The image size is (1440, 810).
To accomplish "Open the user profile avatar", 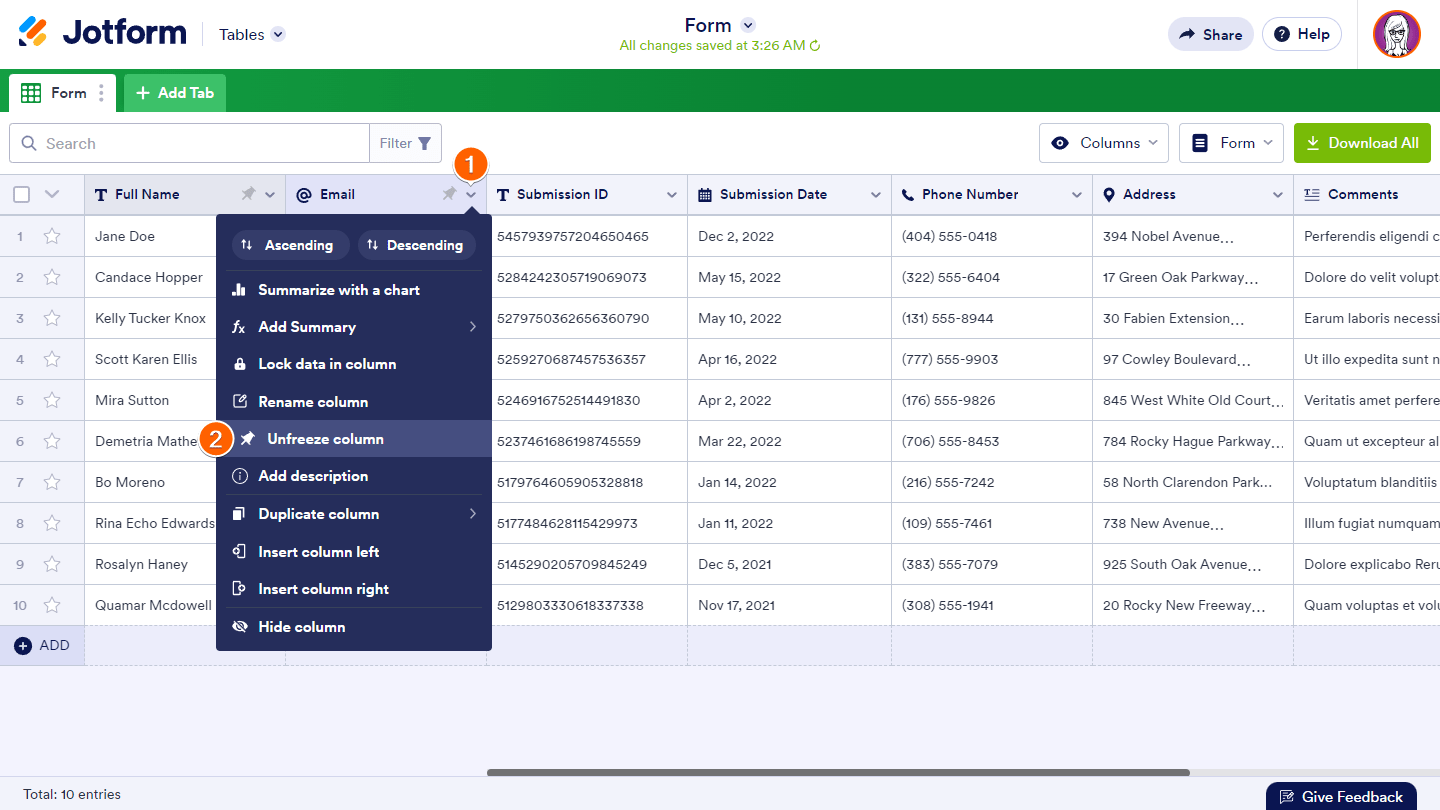I will coord(1396,34).
